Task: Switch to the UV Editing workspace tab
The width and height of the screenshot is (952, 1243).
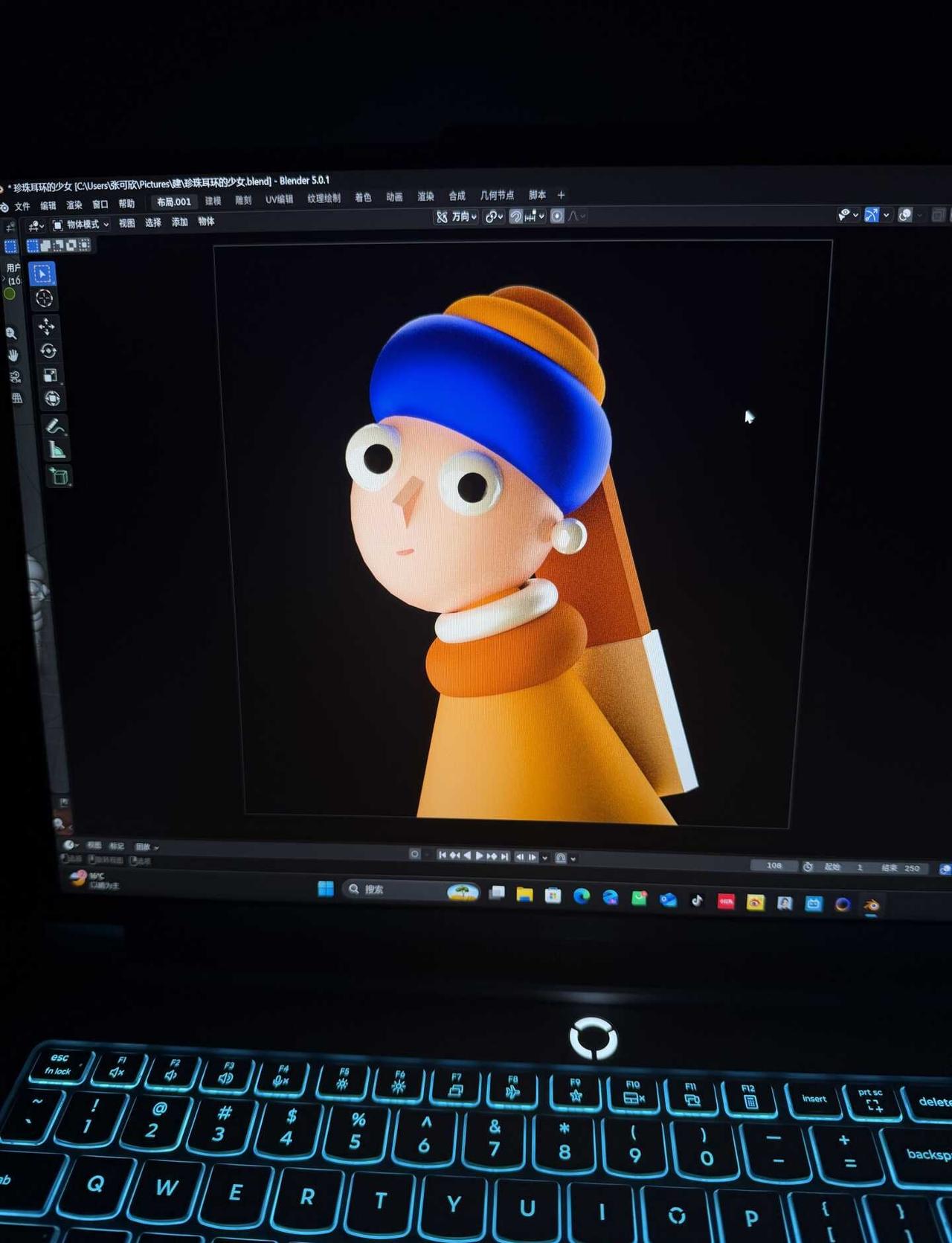Action: pos(280,199)
